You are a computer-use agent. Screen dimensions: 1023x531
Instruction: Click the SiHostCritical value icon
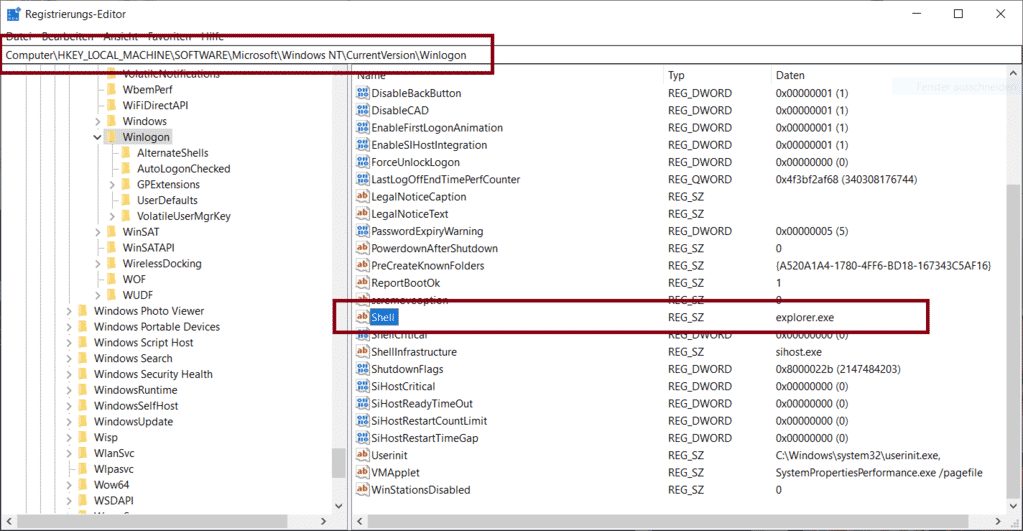pos(362,386)
